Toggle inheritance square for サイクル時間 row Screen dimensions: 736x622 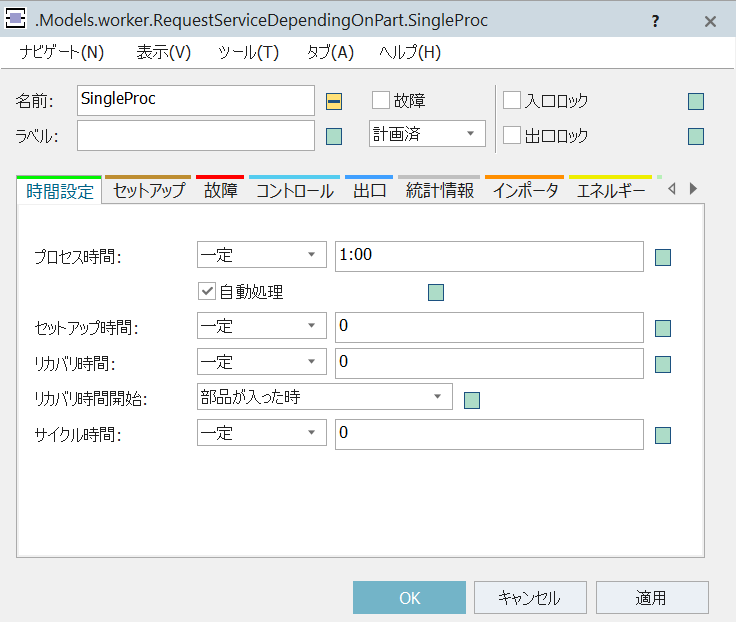pos(663,436)
